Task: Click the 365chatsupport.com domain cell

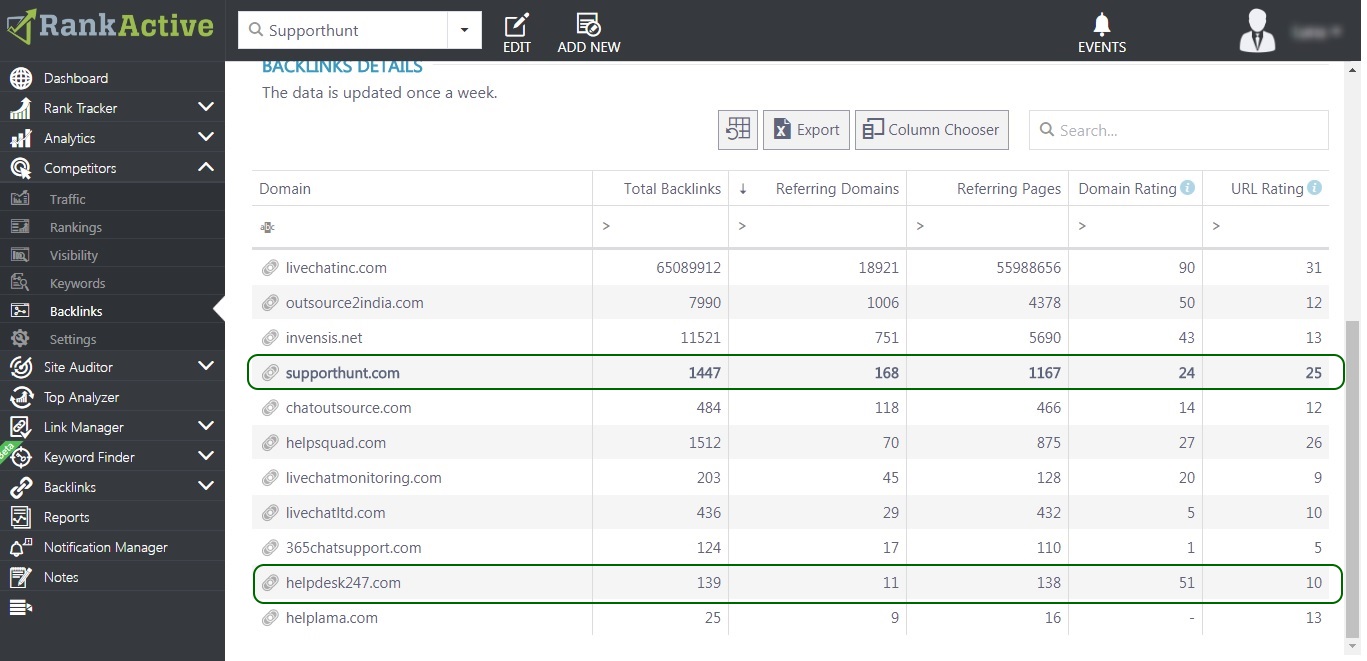Action: point(422,548)
